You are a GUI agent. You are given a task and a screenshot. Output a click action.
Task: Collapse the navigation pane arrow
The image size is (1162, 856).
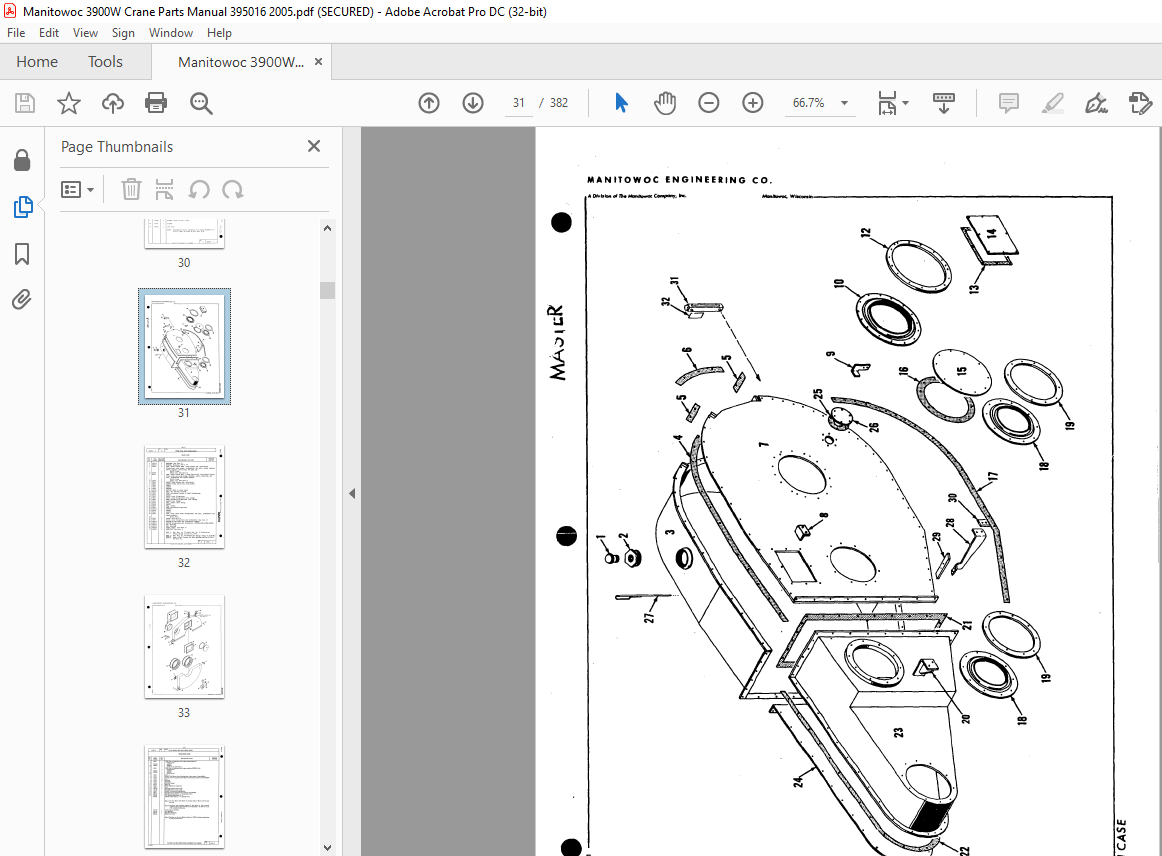(x=352, y=494)
